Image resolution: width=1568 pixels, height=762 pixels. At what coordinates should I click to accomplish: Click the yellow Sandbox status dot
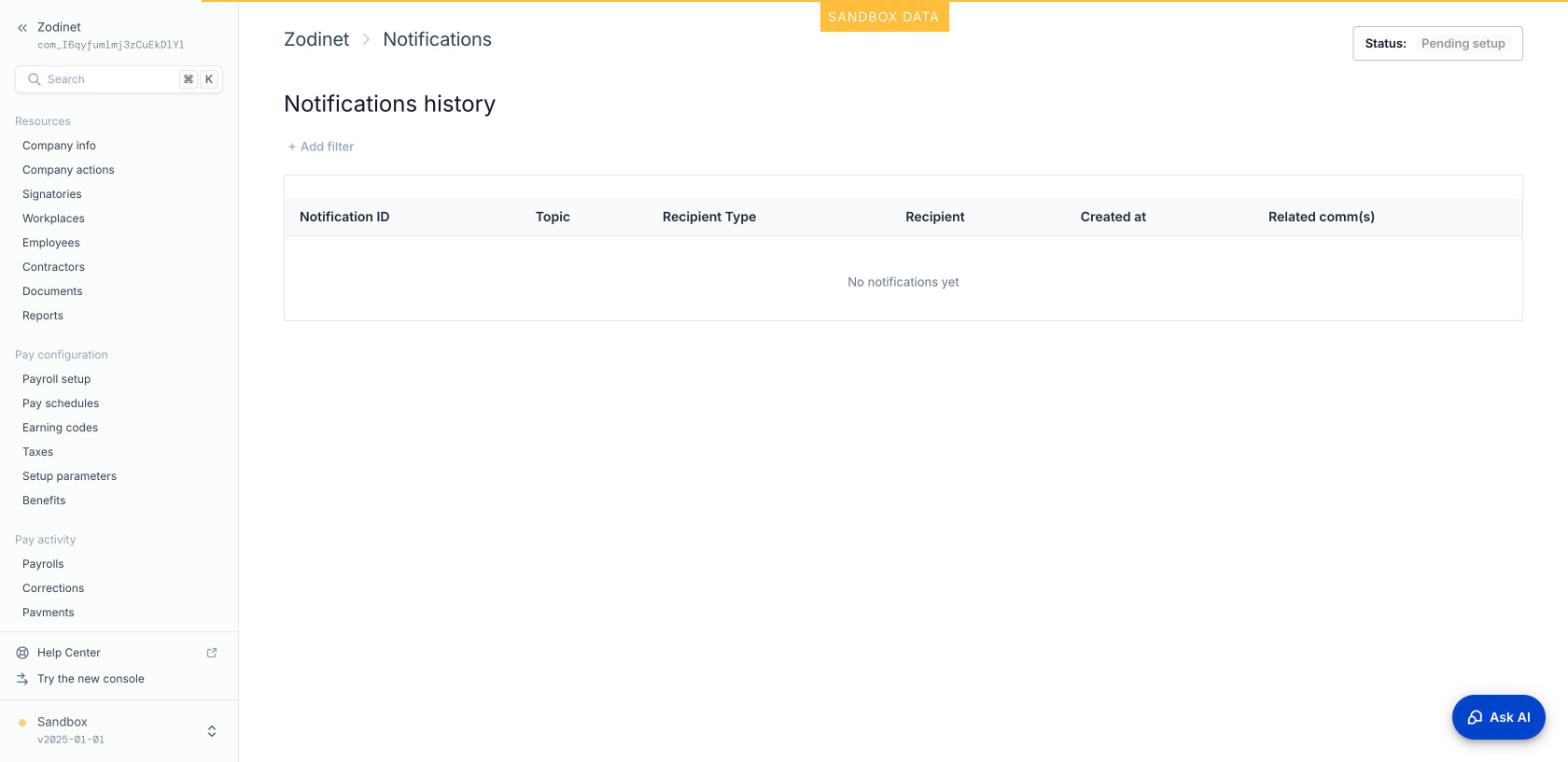pyautogui.click(x=22, y=723)
